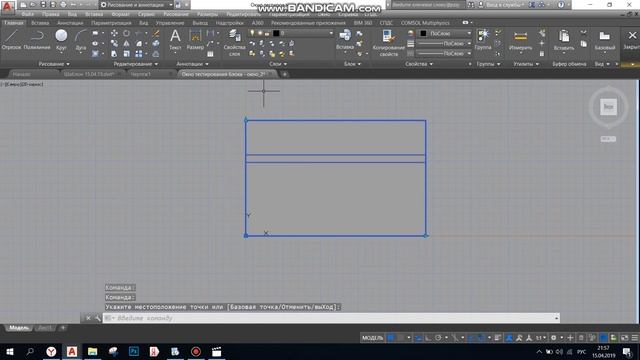Select the Rotate tool in Редактирование panel
This screenshot has height=360, width=640.
[127, 33]
